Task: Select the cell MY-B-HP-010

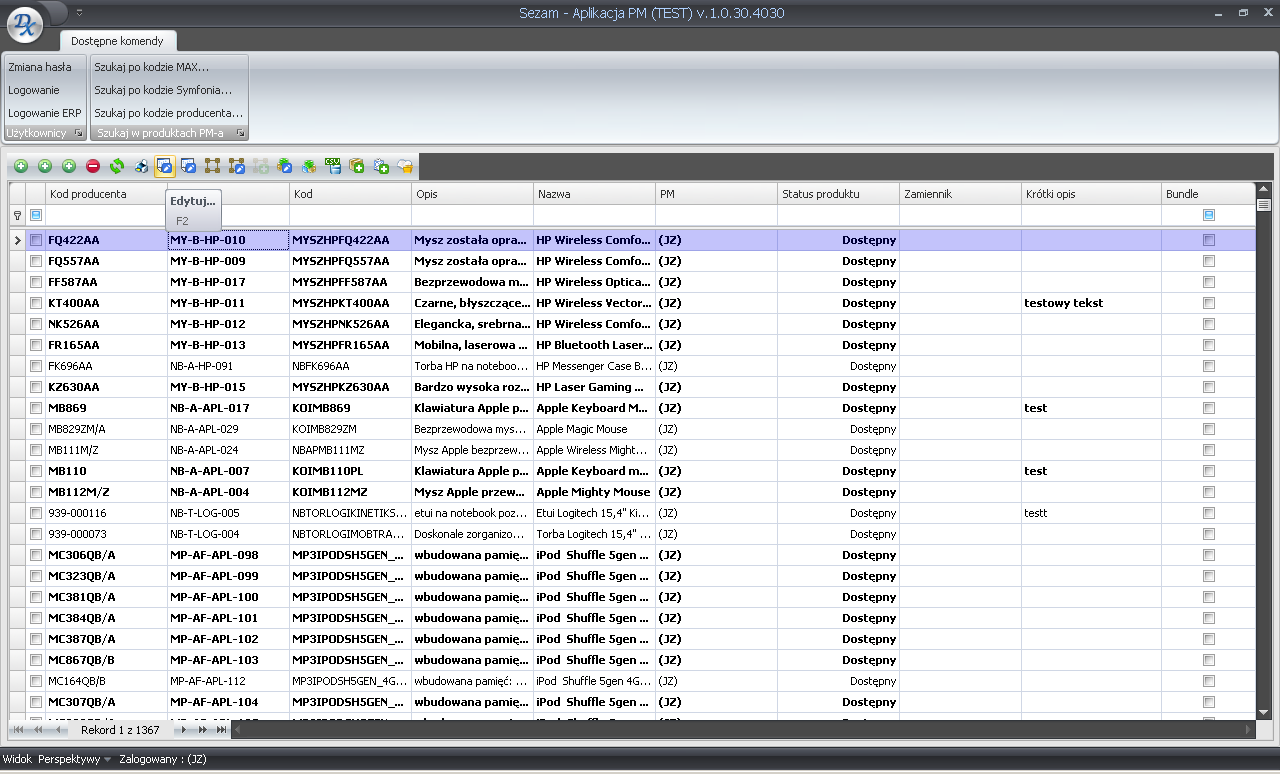Action: click(228, 240)
